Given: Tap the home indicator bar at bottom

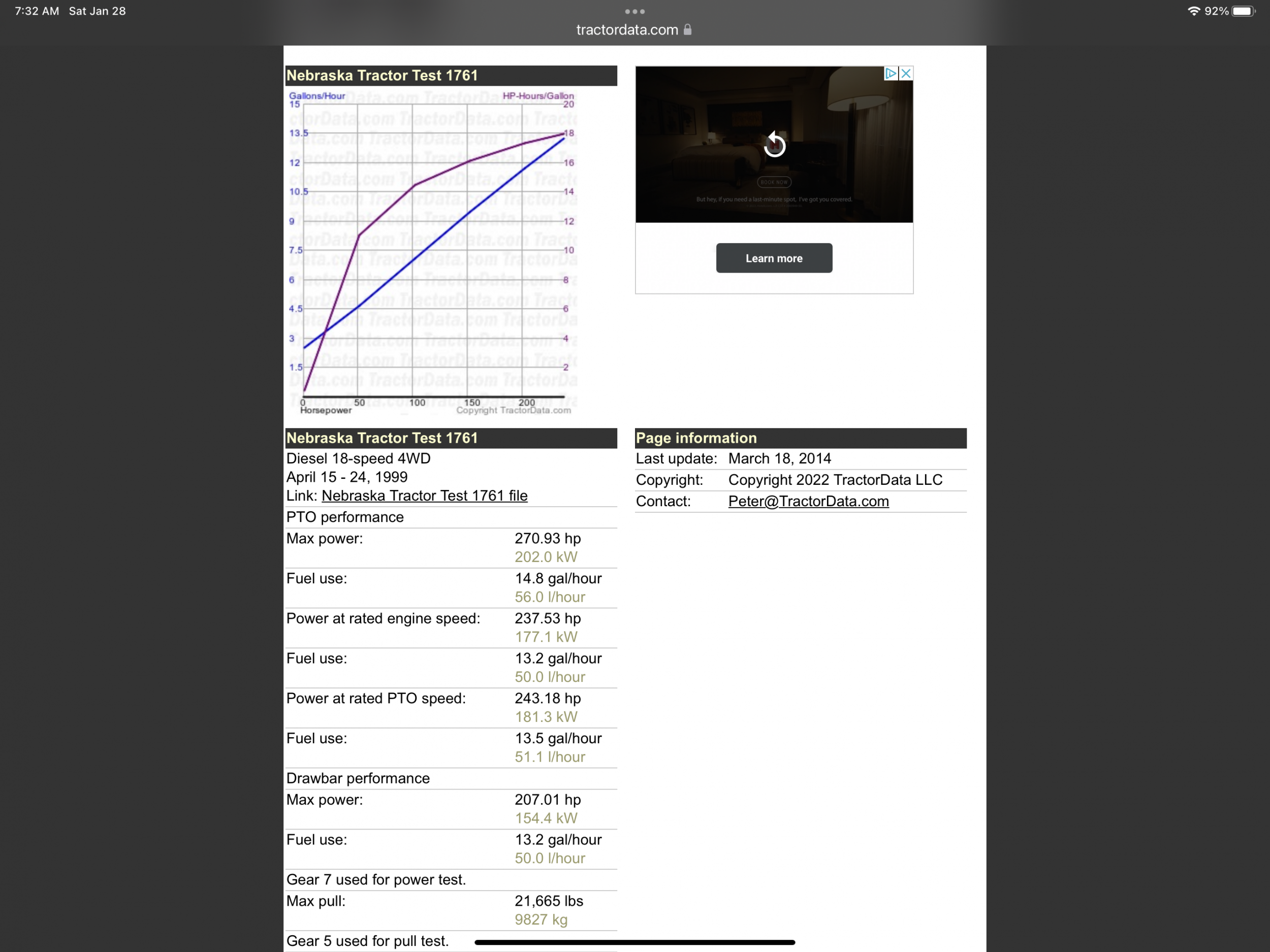Looking at the screenshot, I should point(634,942).
